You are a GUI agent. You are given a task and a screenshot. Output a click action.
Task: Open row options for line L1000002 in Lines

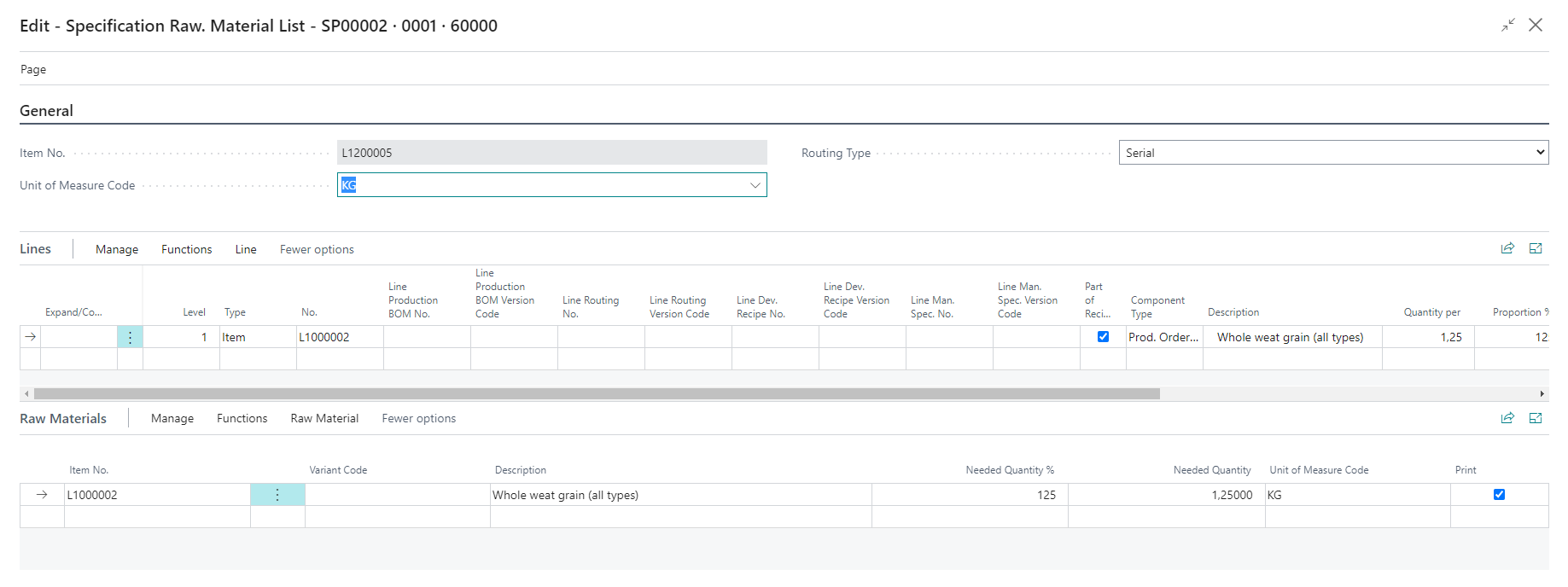coord(130,337)
